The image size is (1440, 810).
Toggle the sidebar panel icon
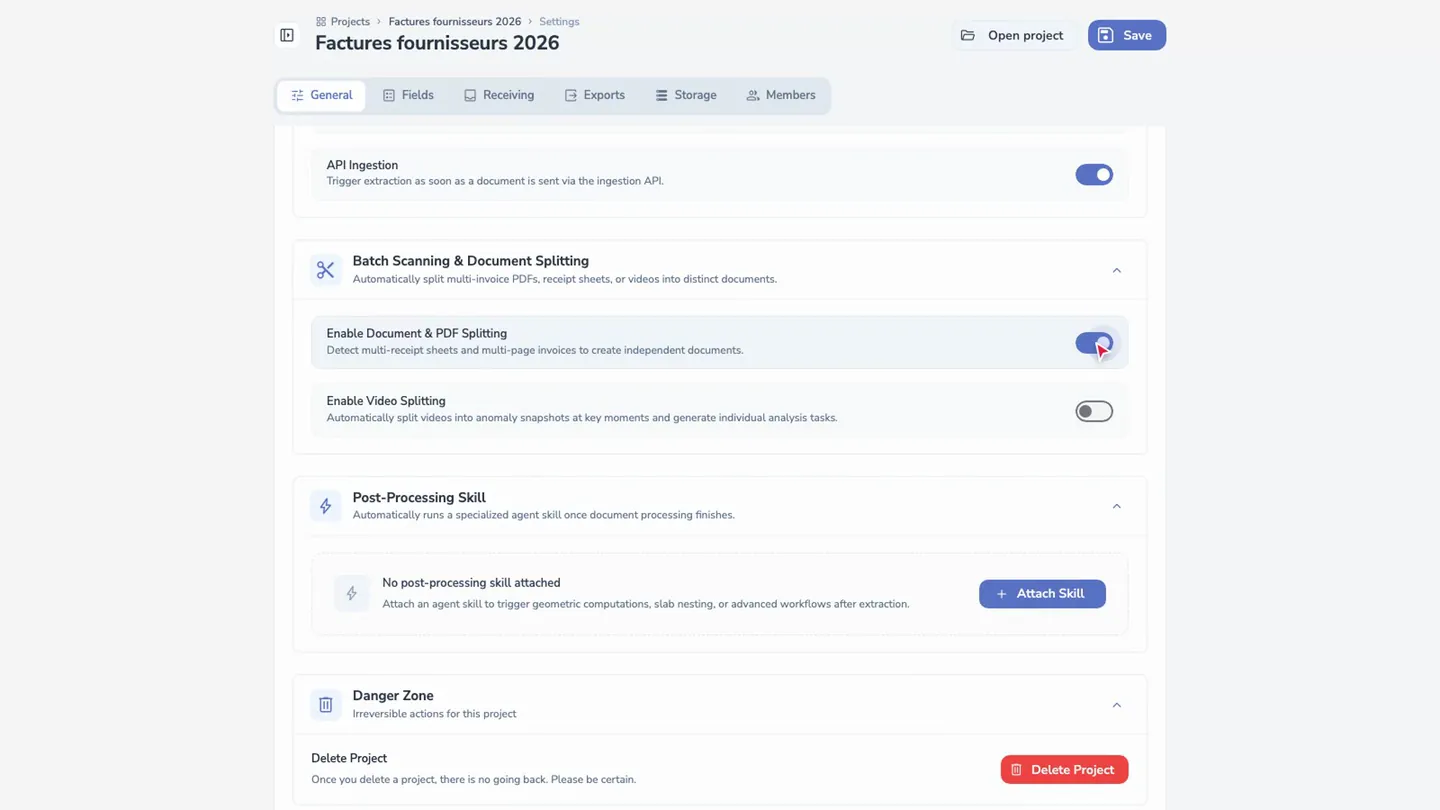pos(287,35)
